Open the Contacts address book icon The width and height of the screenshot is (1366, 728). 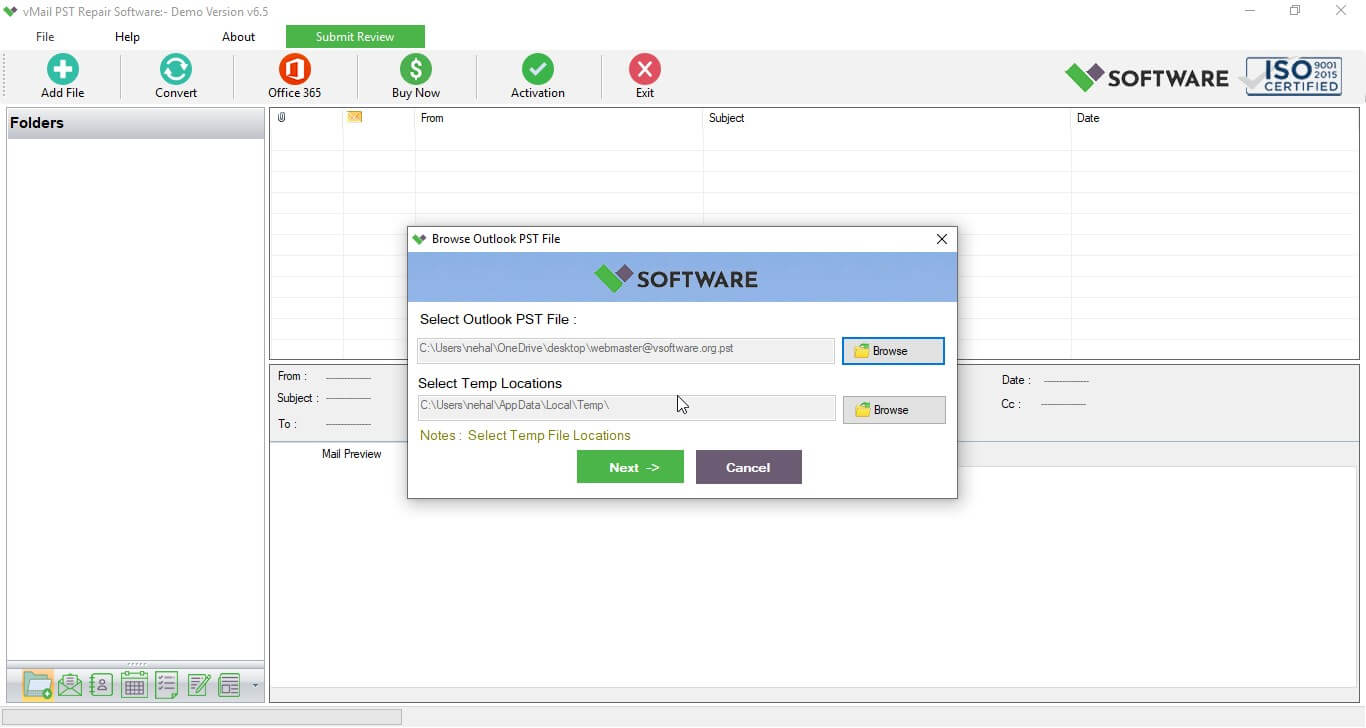coord(101,685)
